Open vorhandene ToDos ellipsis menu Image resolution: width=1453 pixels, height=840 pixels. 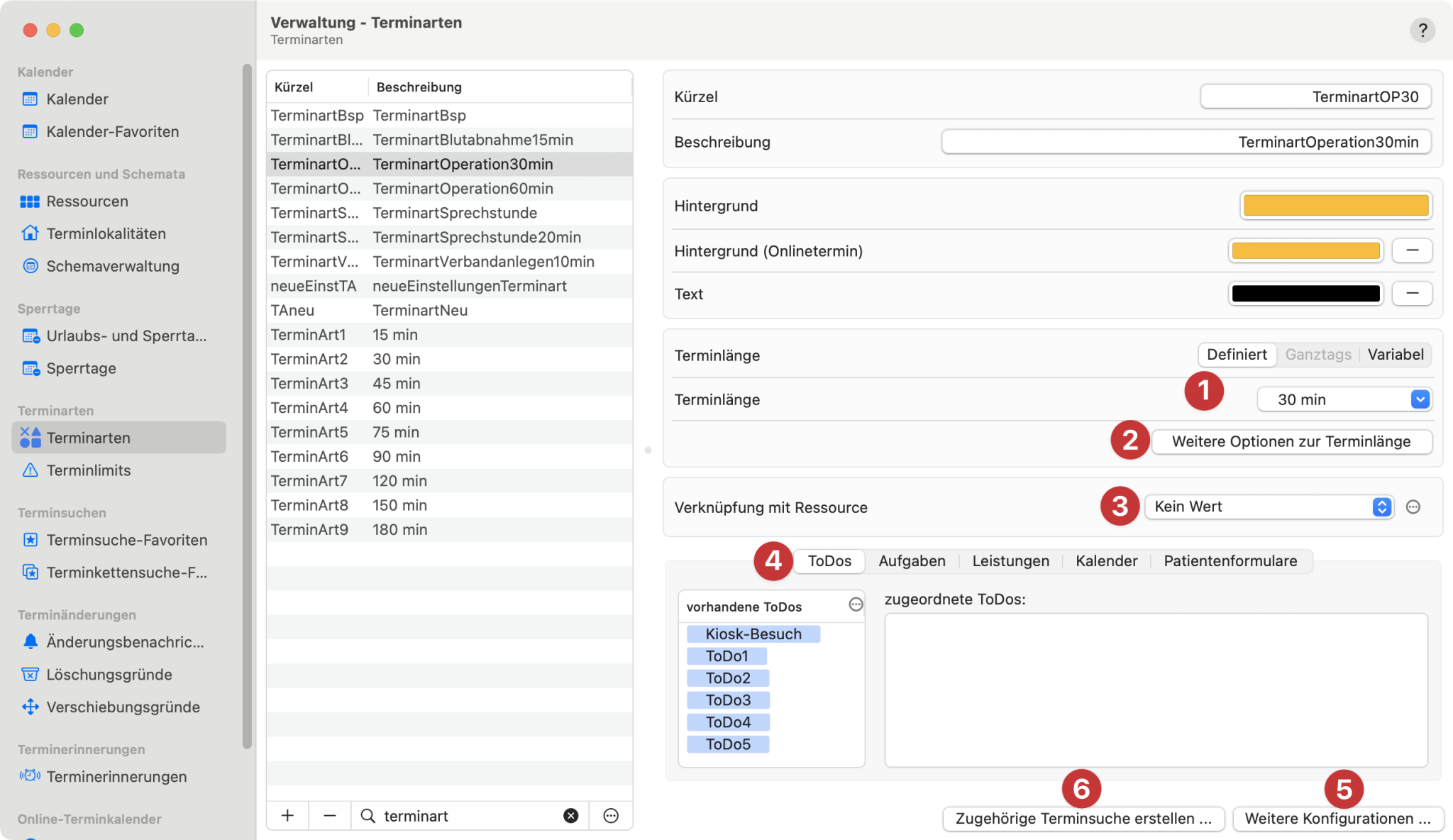[856, 604]
